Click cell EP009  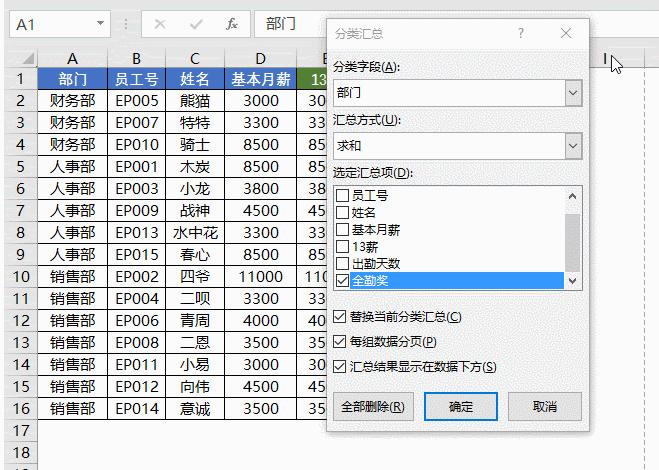(x=137, y=211)
